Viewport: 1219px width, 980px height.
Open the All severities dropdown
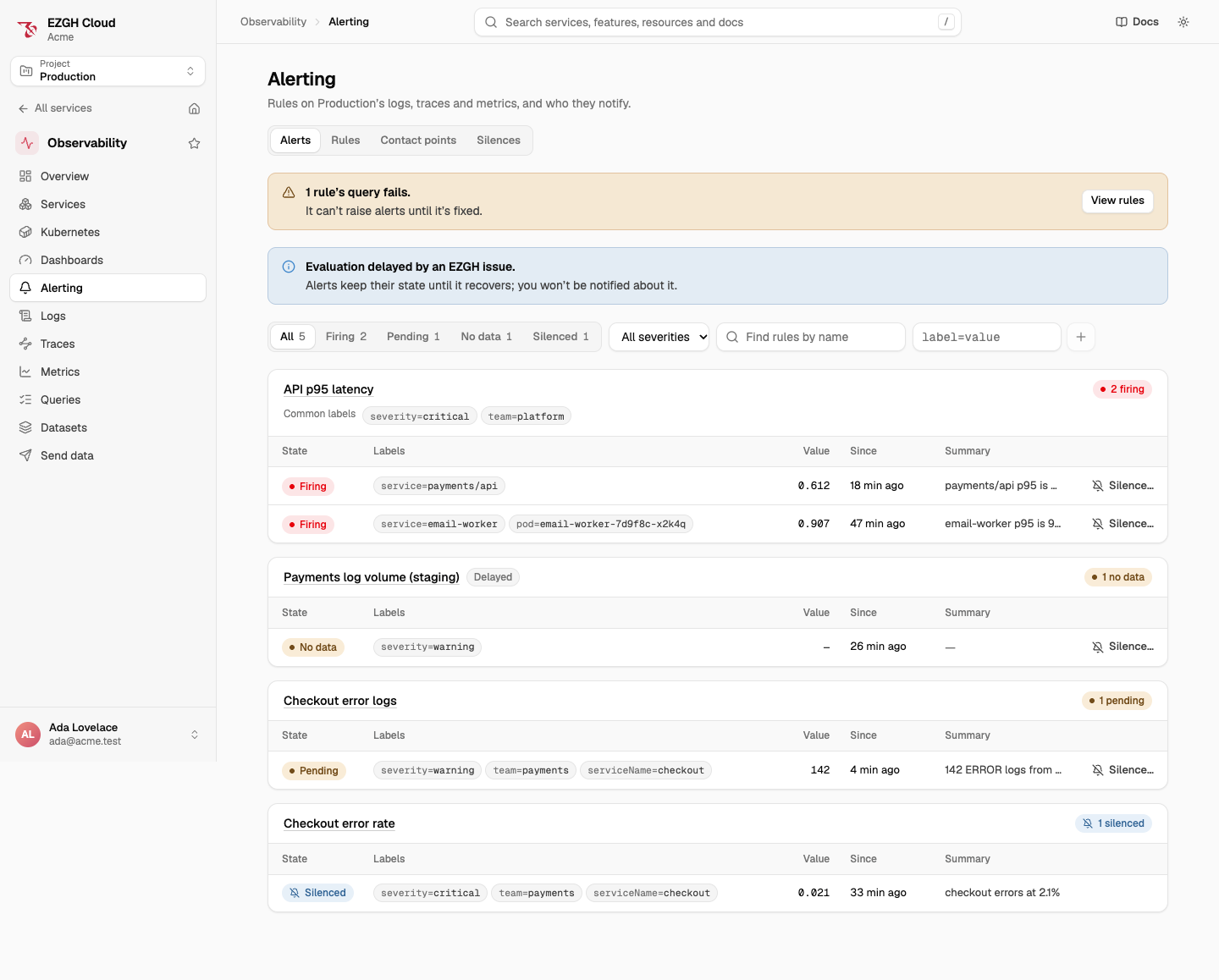point(659,337)
